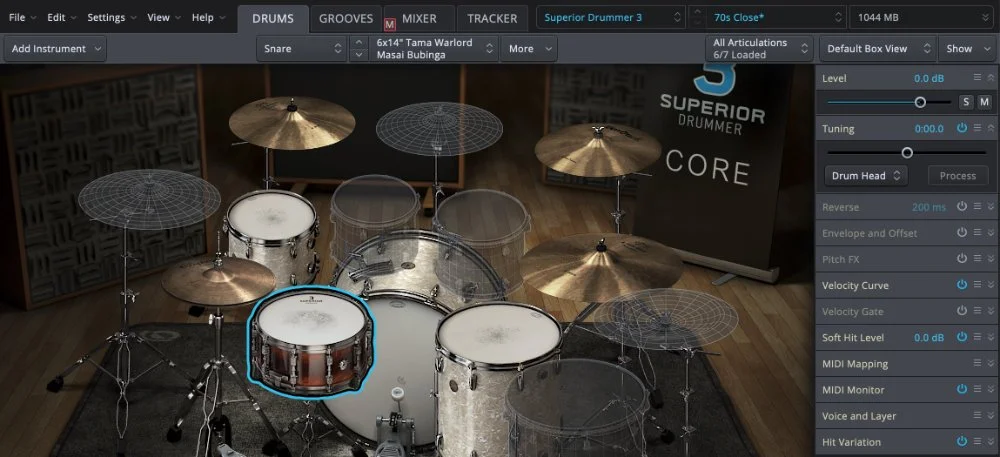Open the Add Instrument dropdown
1000x457 pixels.
(55, 48)
